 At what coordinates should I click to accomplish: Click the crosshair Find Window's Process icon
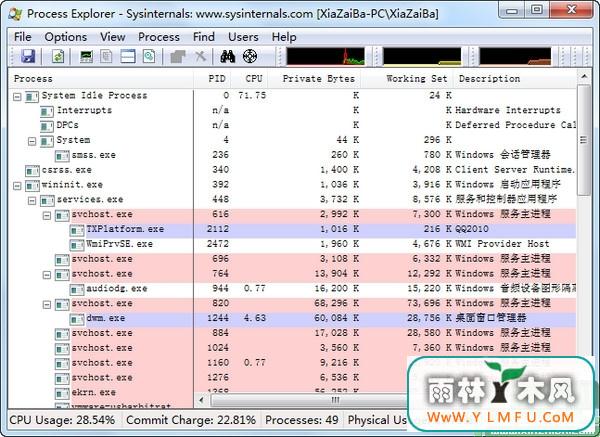click(250, 57)
